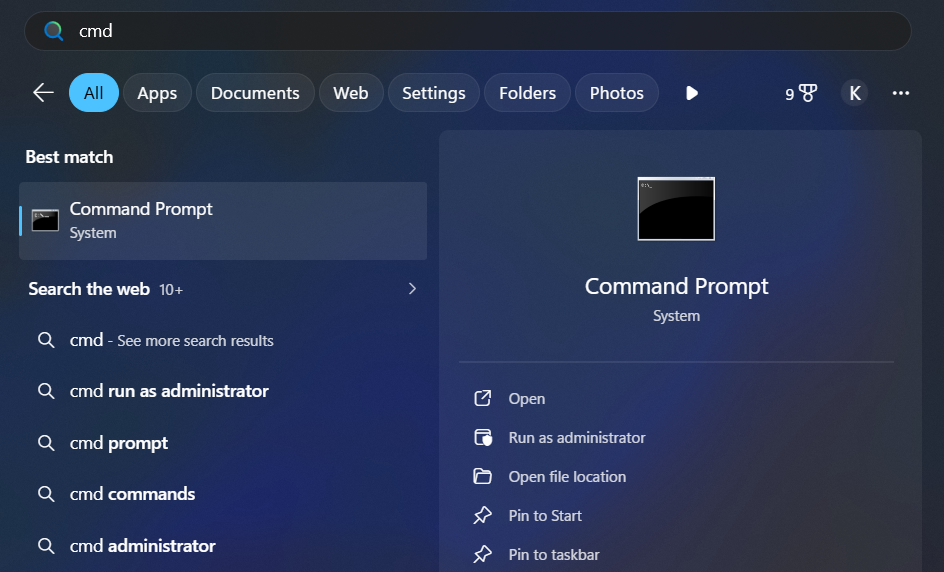Click magnifier icon beside 'cmd commands'
This screenshot has width=944, height=572.
click(46, 494)
